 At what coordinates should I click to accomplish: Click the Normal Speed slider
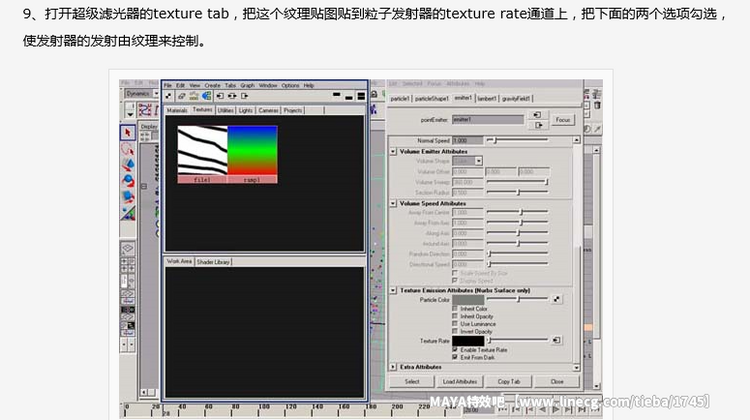tap(518, 140)
